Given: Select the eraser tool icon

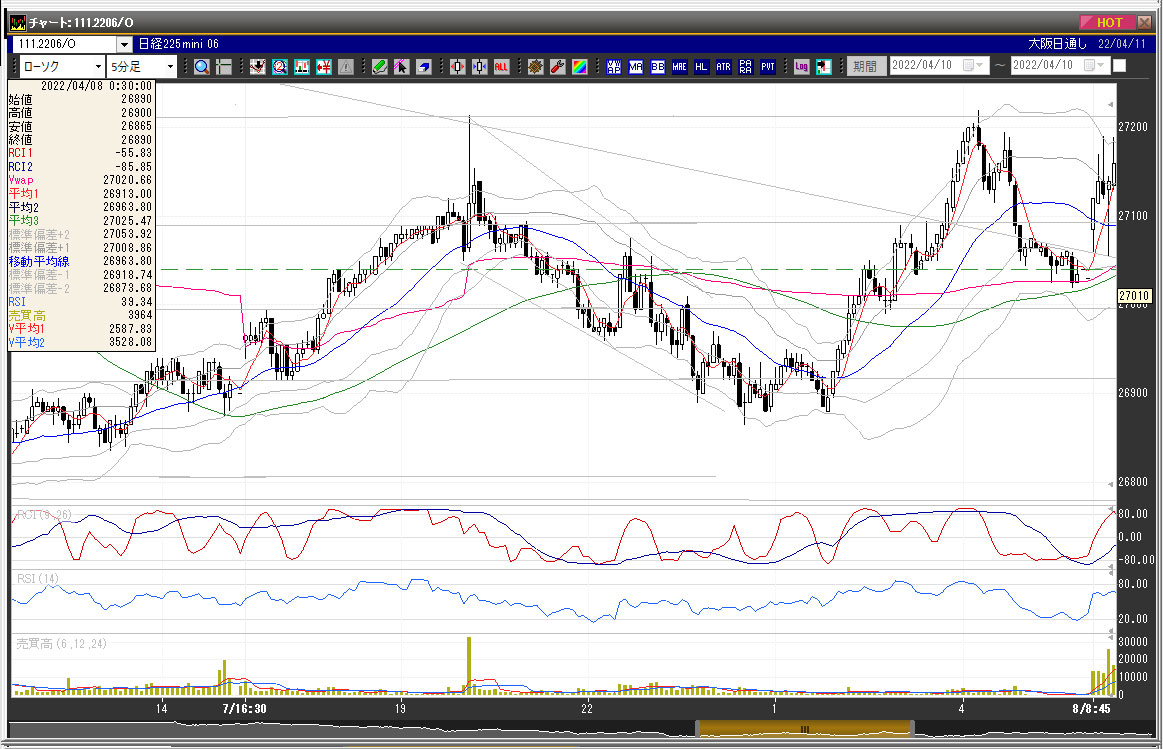Looking at the screenshot, I should pos(424,67).
